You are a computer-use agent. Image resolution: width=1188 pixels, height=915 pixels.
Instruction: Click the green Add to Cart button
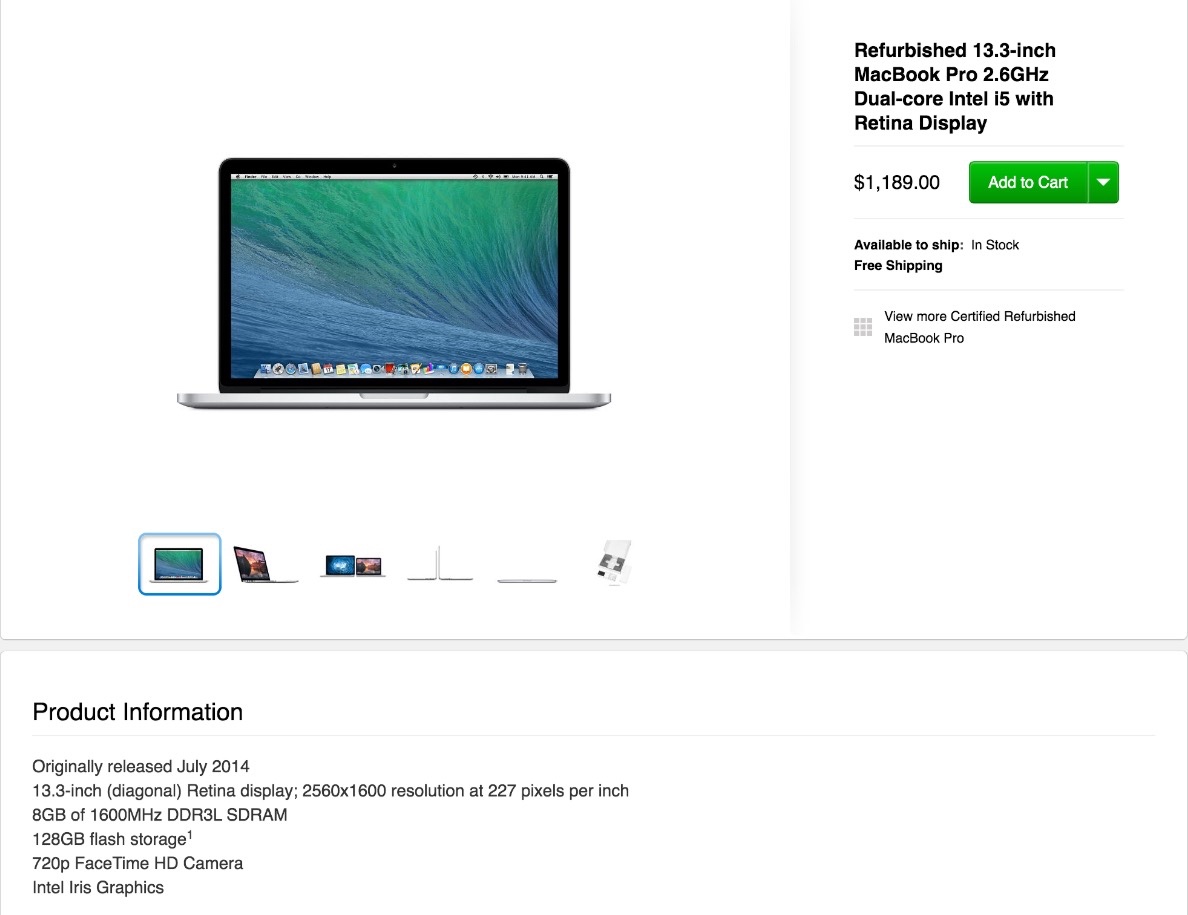[x=1028, y=183]
